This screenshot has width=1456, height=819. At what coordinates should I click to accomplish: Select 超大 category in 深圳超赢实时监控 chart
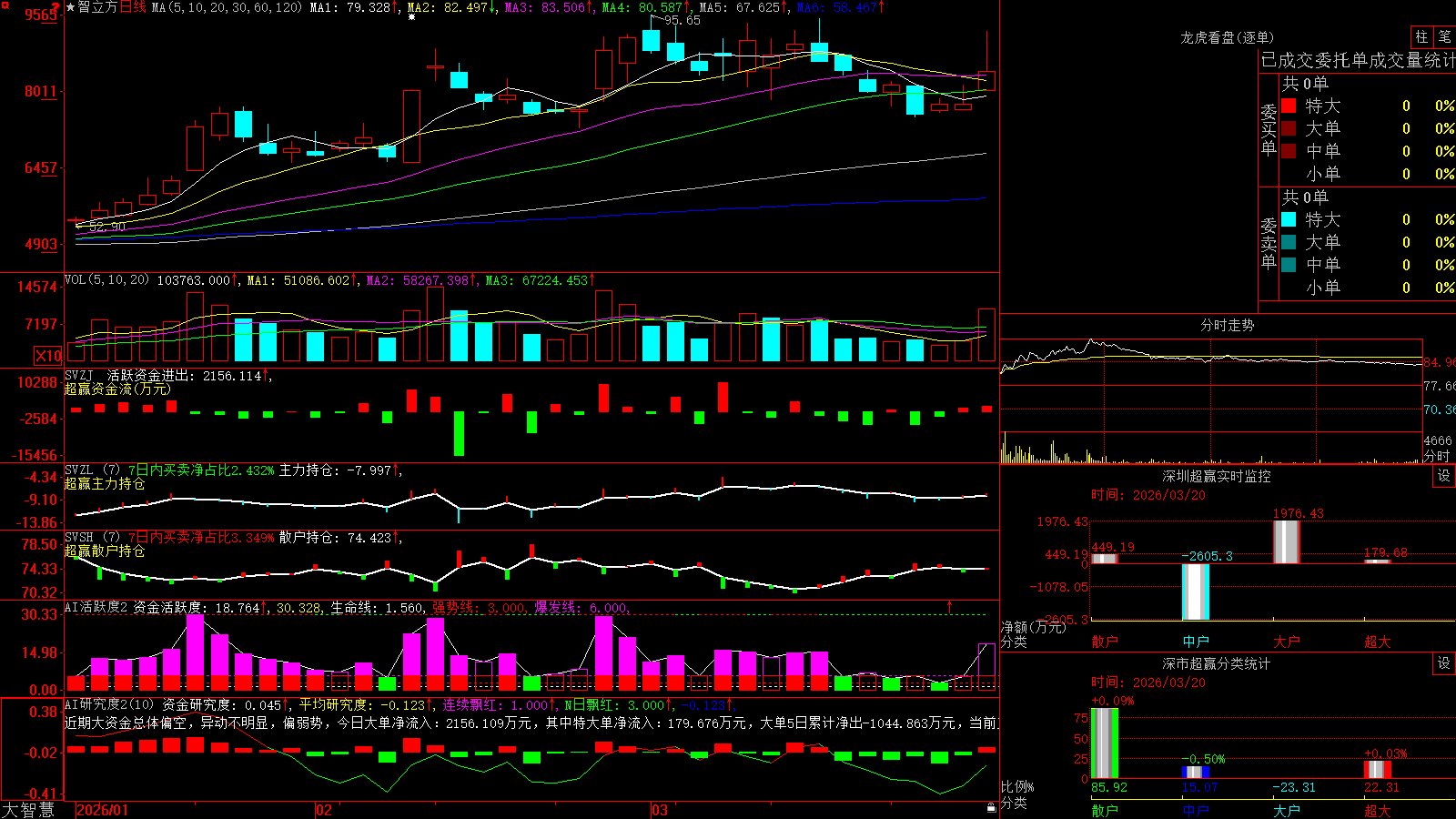coord(1378,642)
